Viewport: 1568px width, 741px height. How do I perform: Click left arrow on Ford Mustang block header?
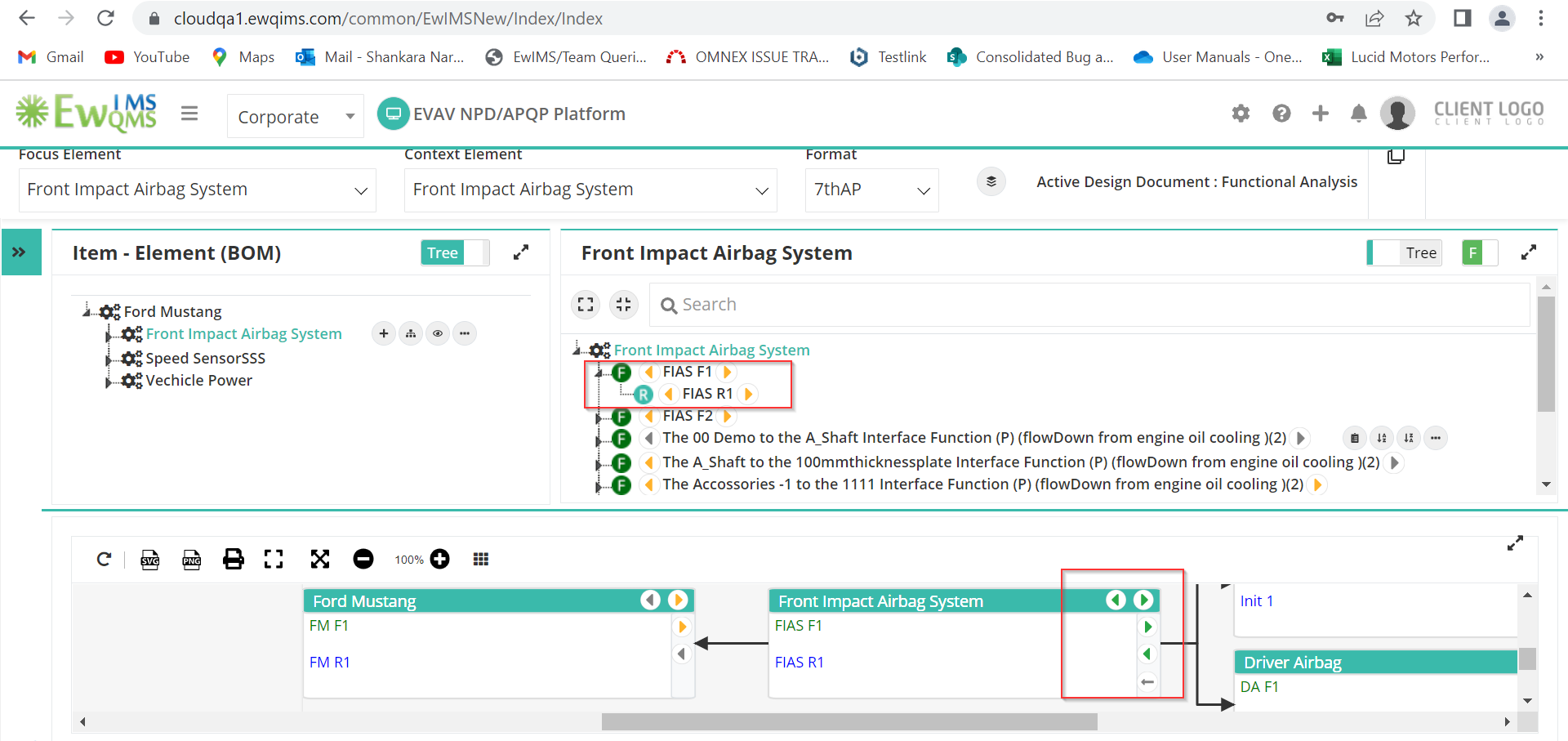[650, 600]
